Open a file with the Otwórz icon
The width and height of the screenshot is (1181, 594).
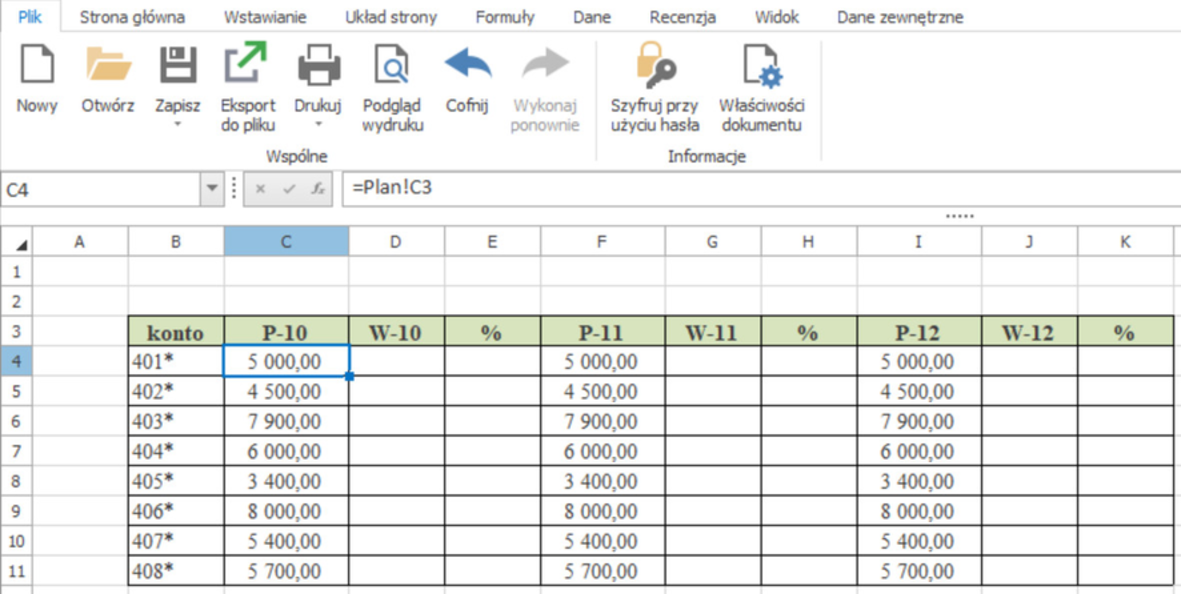pos(108,67)
